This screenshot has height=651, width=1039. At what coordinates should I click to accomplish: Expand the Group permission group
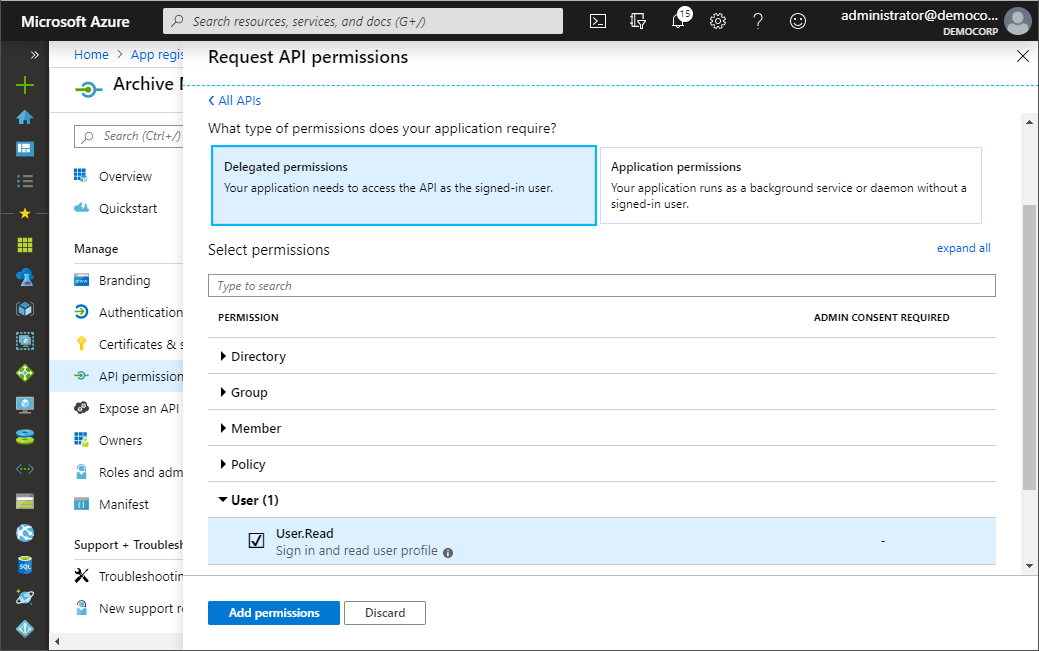(249, 392)
